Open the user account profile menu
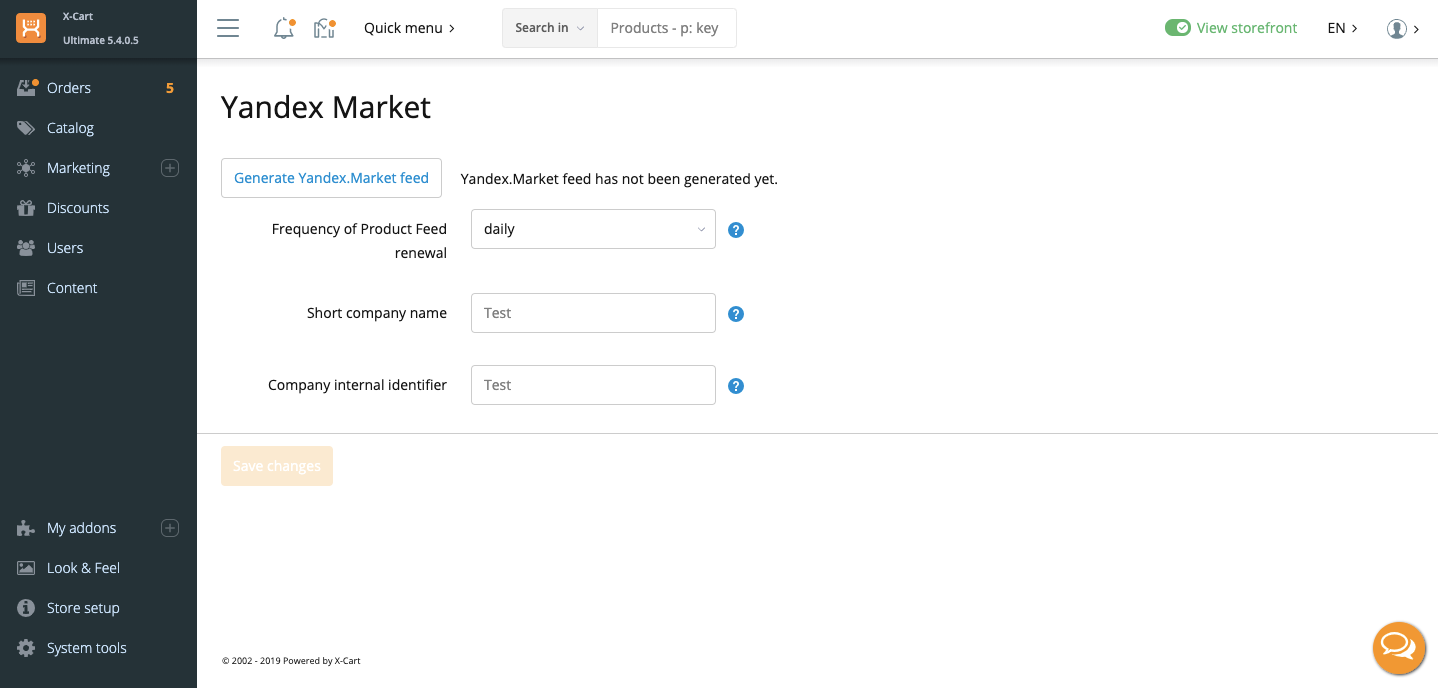The height and width of the screenshot is (688, 1438). 1403,28
